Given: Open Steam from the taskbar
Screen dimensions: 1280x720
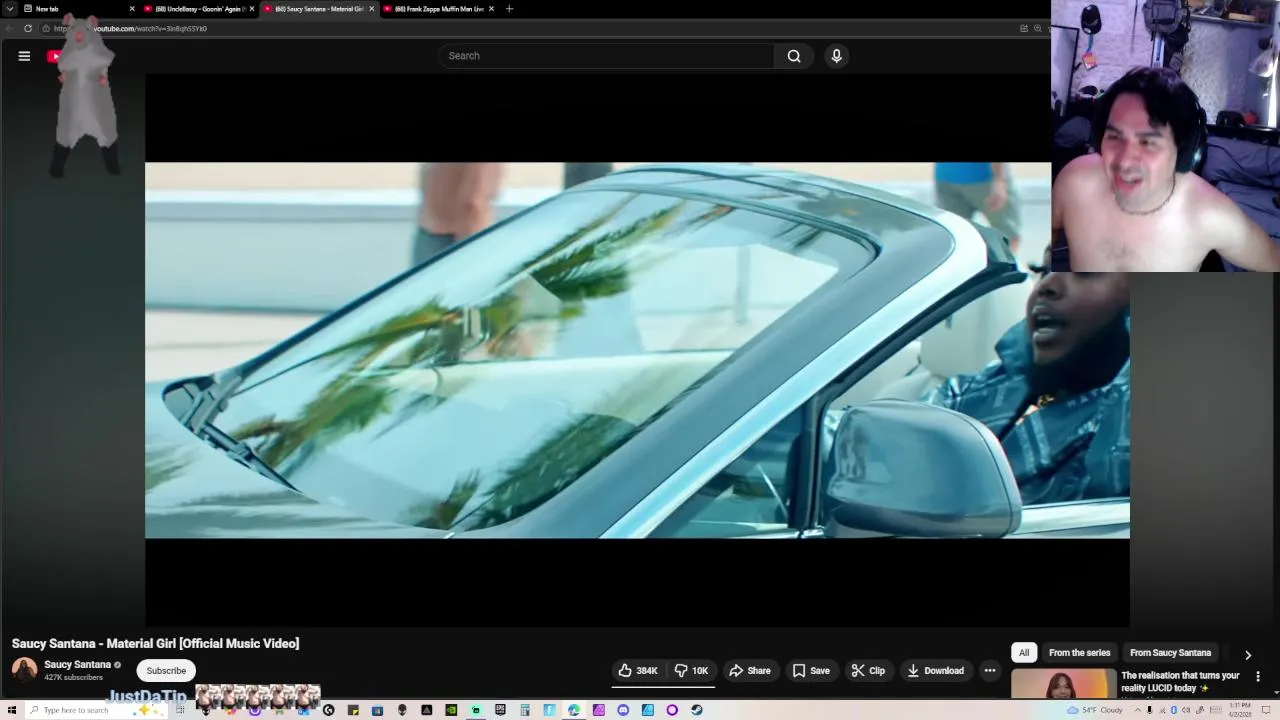Looking at the screenshot, I should [697, 710].
